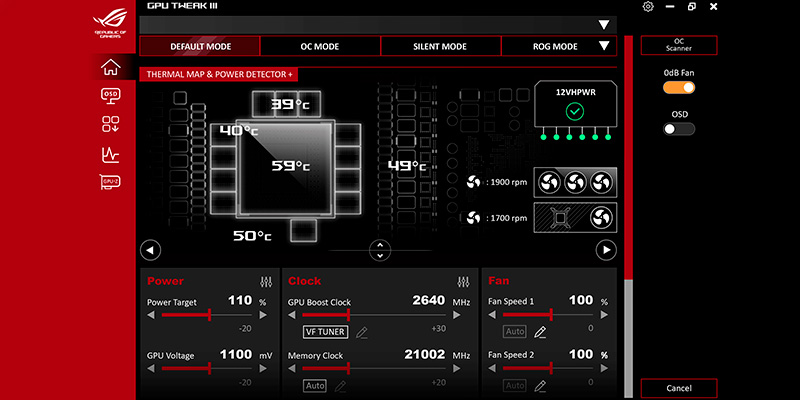The image size is (800, 400).
Task: Launch GPU-Z from the sidebar
Action: [110, 182]
